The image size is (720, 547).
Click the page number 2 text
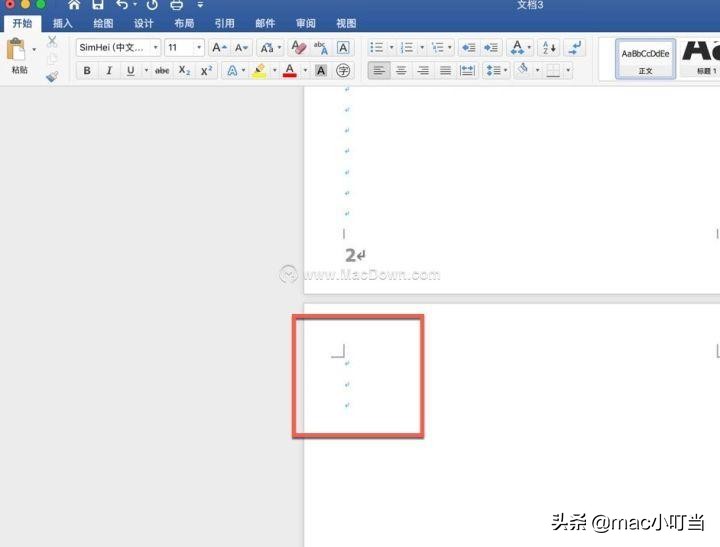350,256
